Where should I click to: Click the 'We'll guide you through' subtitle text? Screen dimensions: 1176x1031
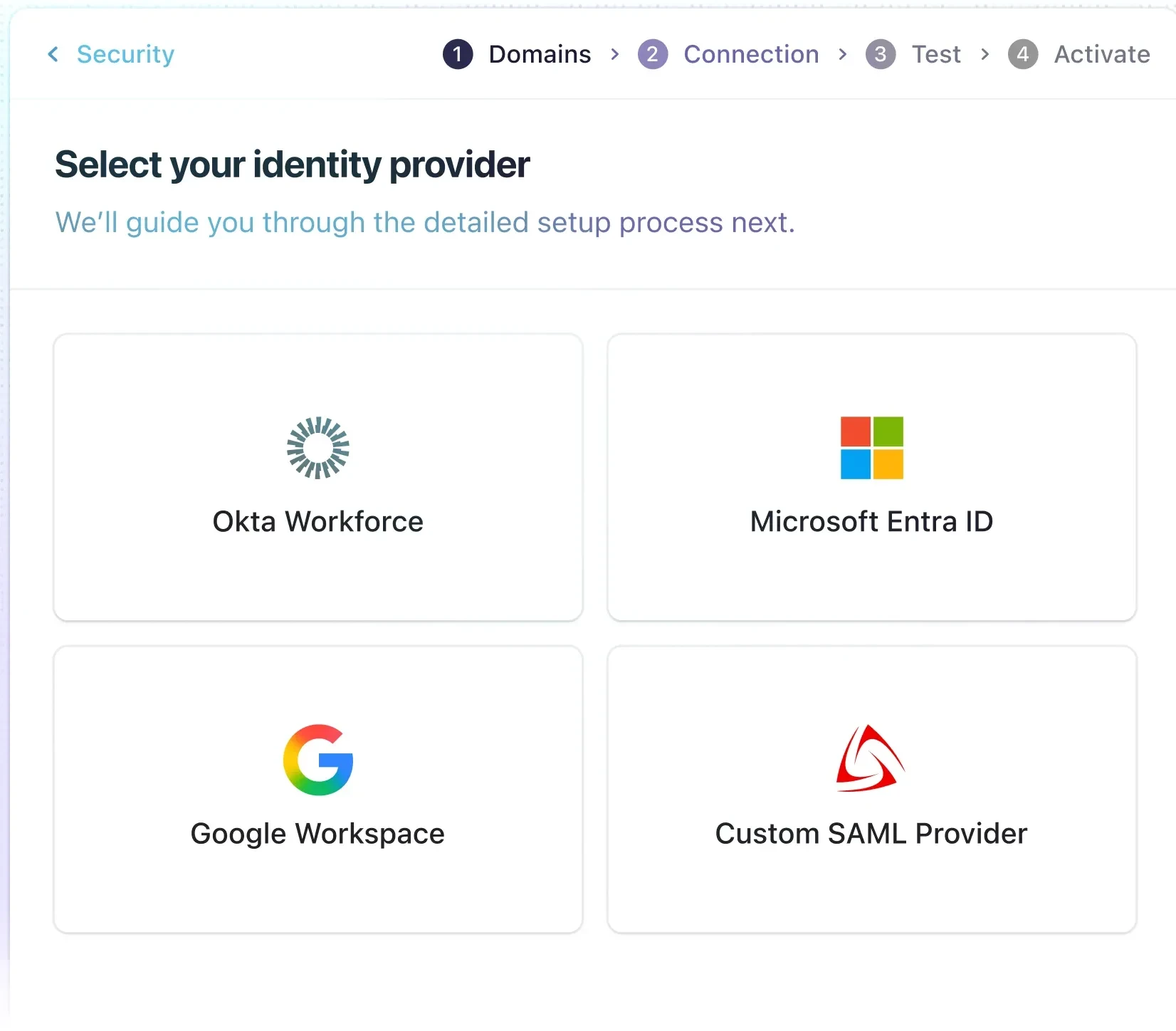pos(425,223)
